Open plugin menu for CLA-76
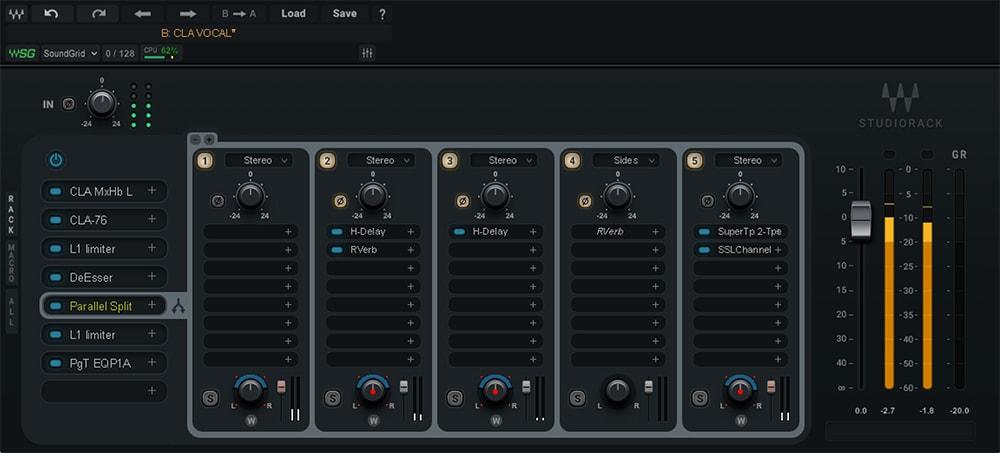Image resolution: width=1000 pixels, height=453 pixels. click(x=152, y=219)
